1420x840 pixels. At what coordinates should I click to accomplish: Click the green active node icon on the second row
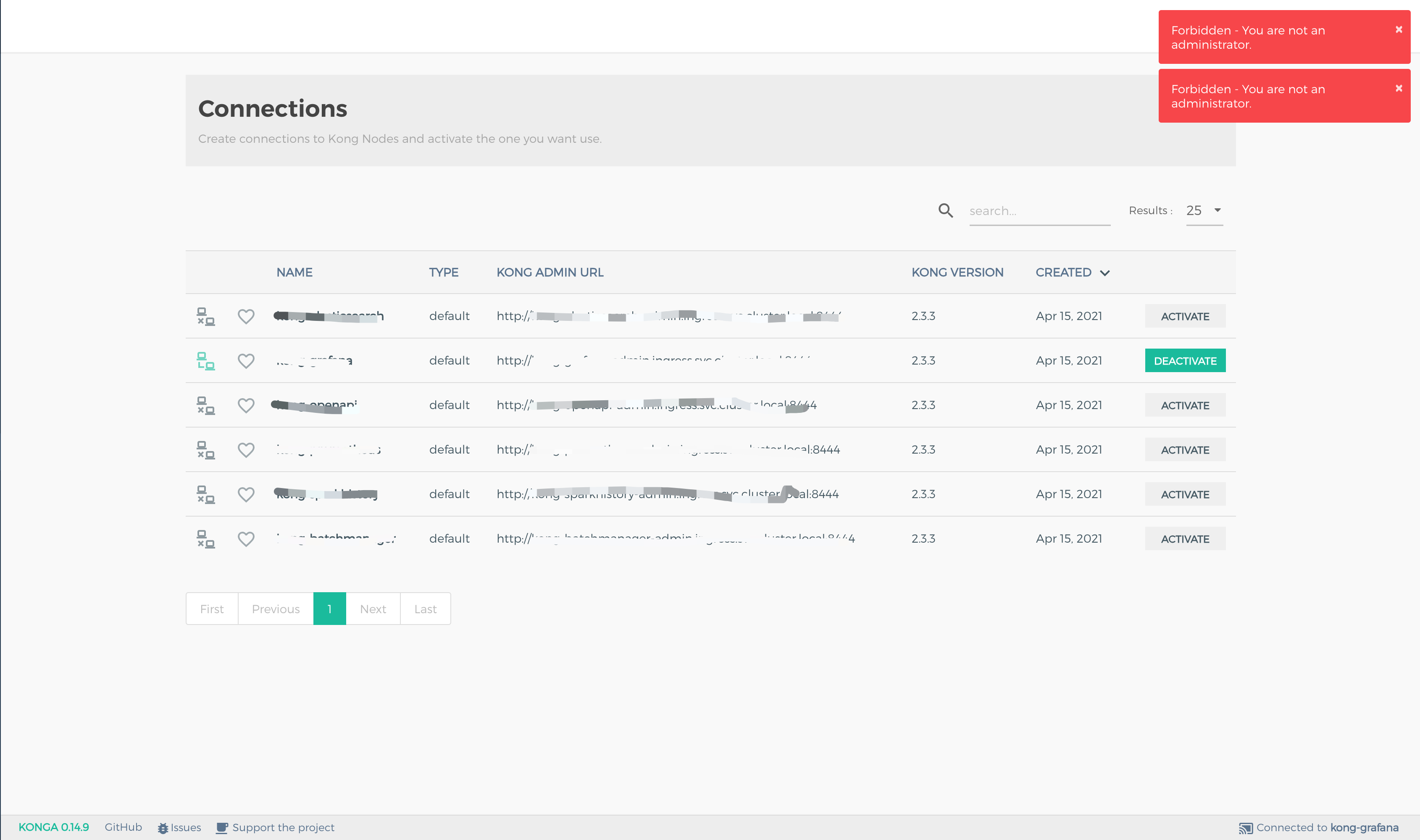click(206, 360)
